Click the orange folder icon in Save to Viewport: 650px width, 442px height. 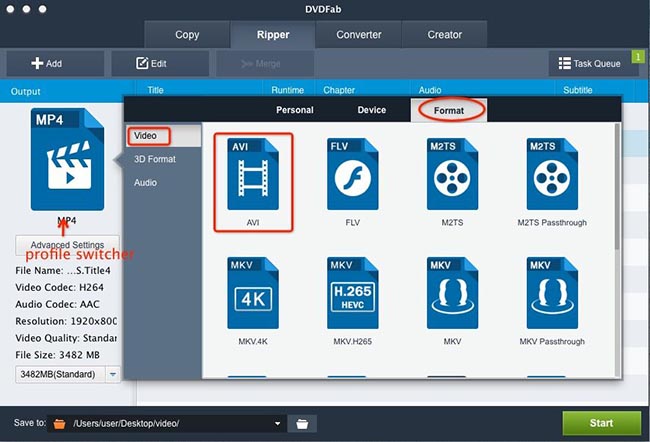[x=60, y=424]
